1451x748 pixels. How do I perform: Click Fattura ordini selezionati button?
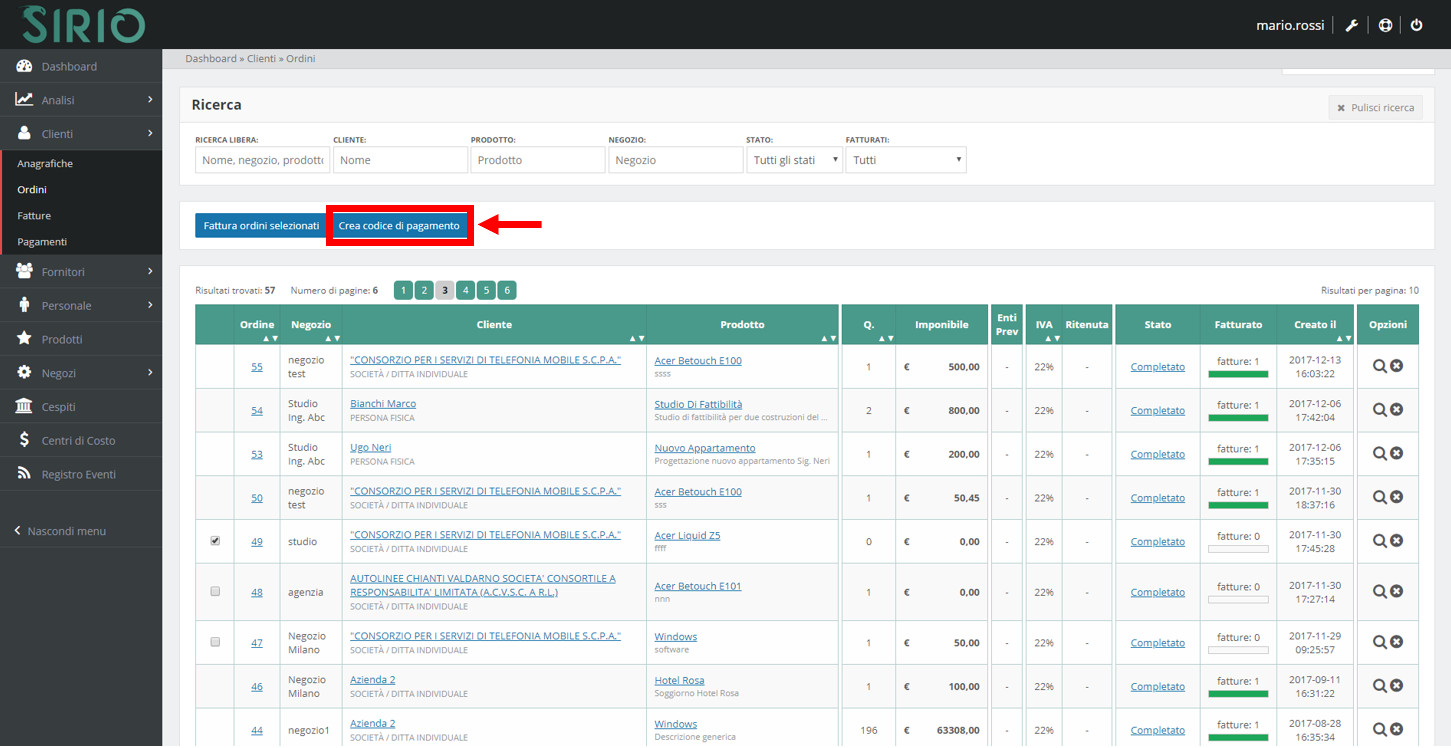pyautogui.click(x=261, y=226)
